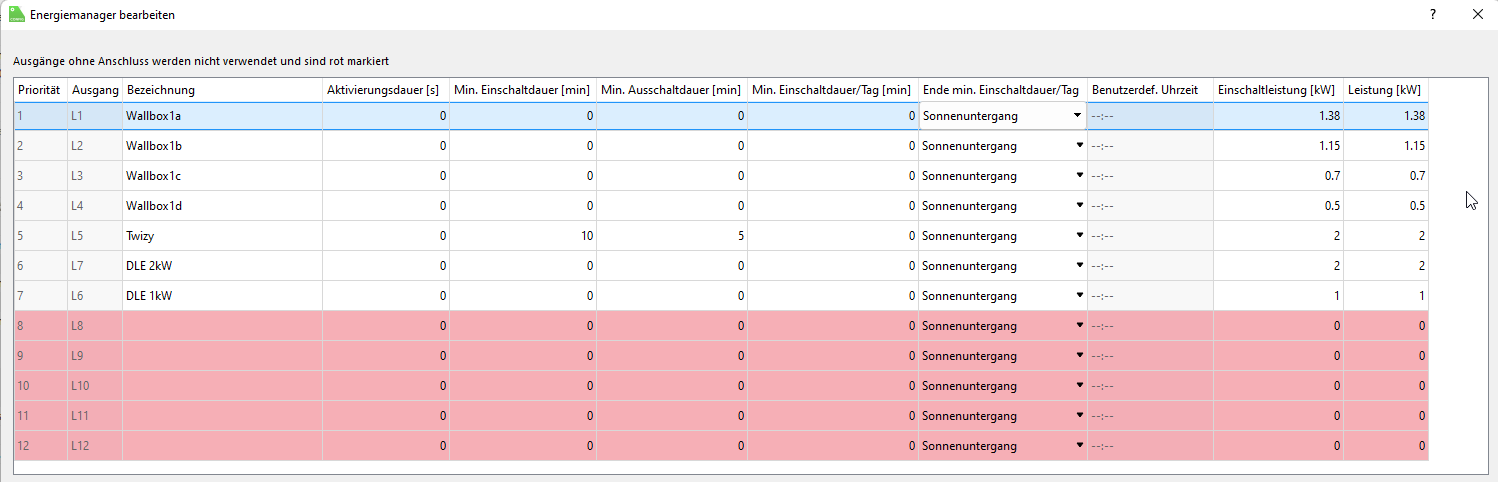Click the help question mark button

tap(1432, 14)
